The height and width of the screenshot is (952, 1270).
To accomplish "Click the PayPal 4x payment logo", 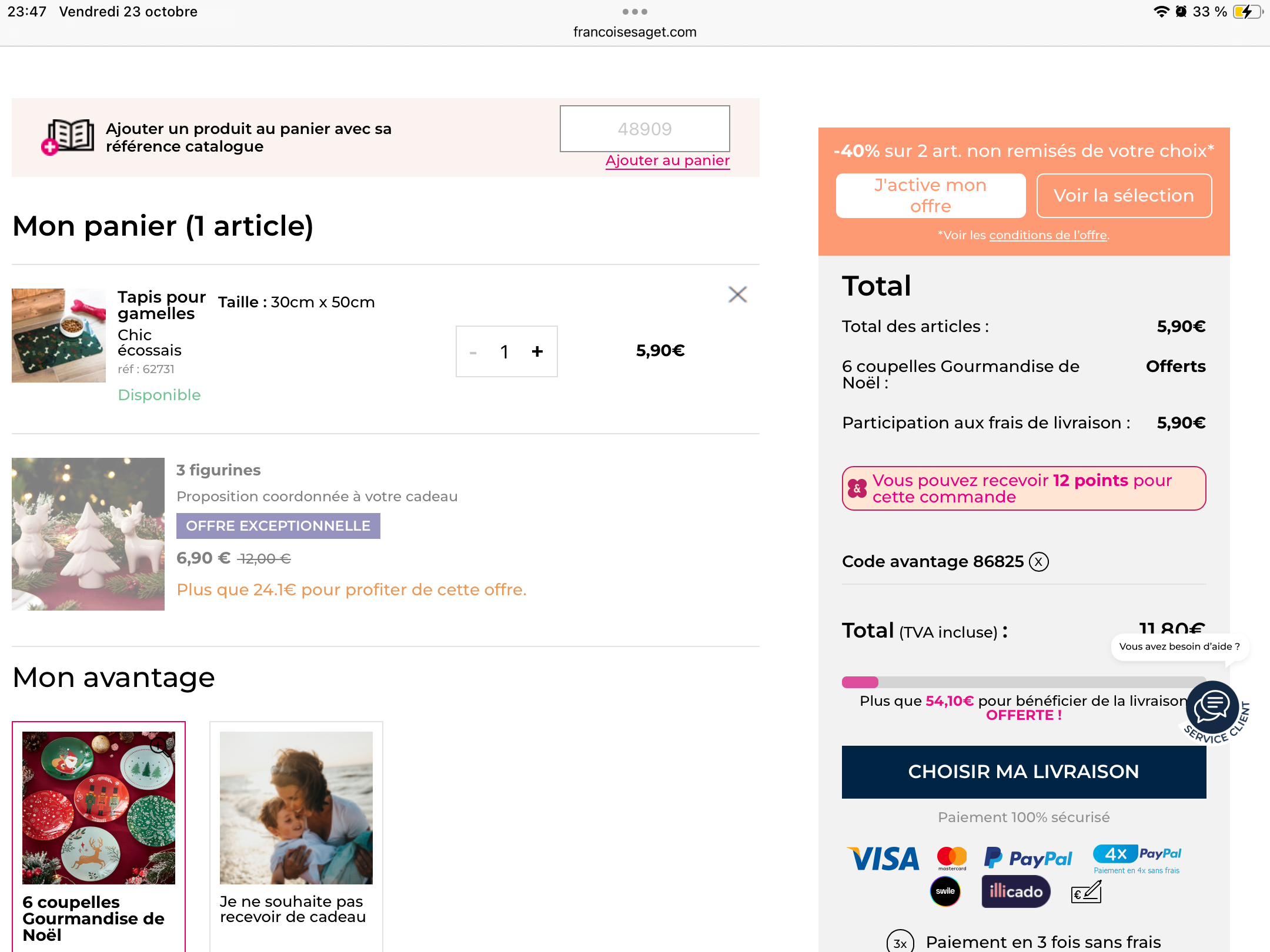I will [x=1137, y=859].
